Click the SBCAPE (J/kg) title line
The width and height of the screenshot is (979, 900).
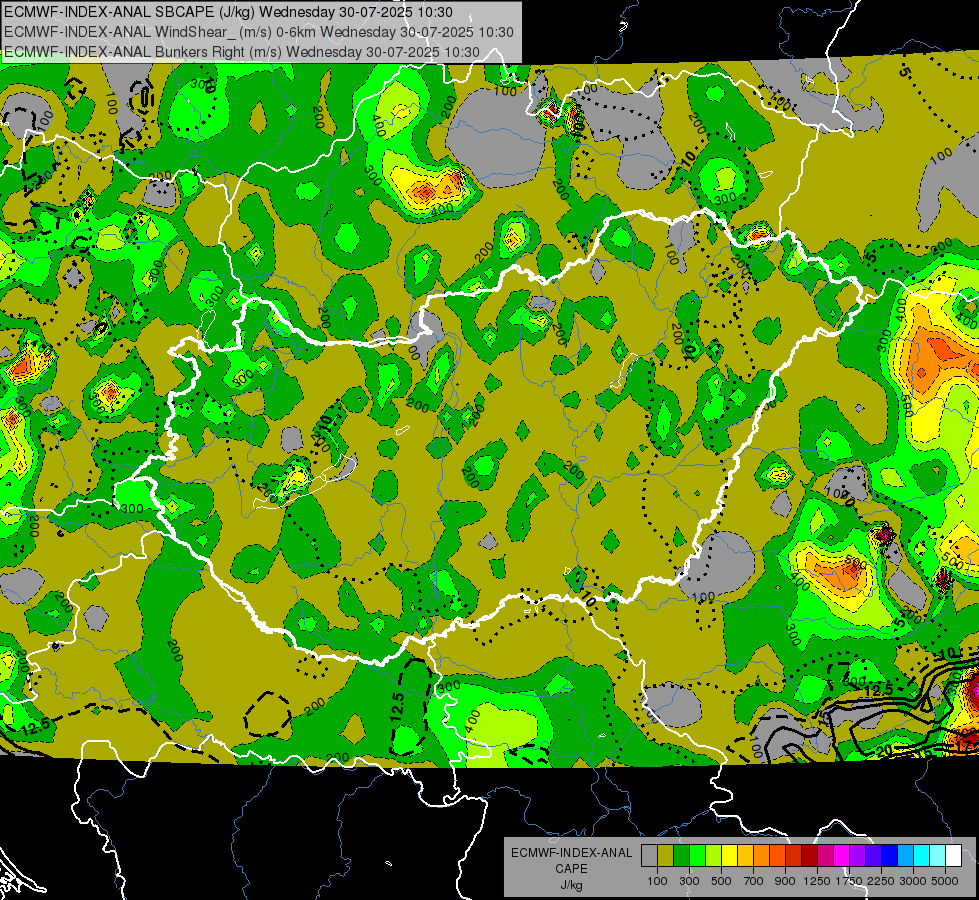(229, 12)
